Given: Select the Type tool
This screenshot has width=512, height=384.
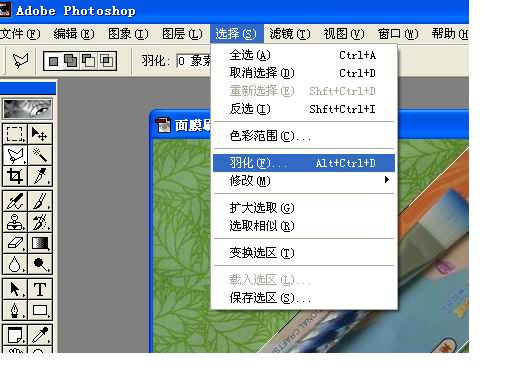Looking at the screenshot, I should click(x=40, y=289).
